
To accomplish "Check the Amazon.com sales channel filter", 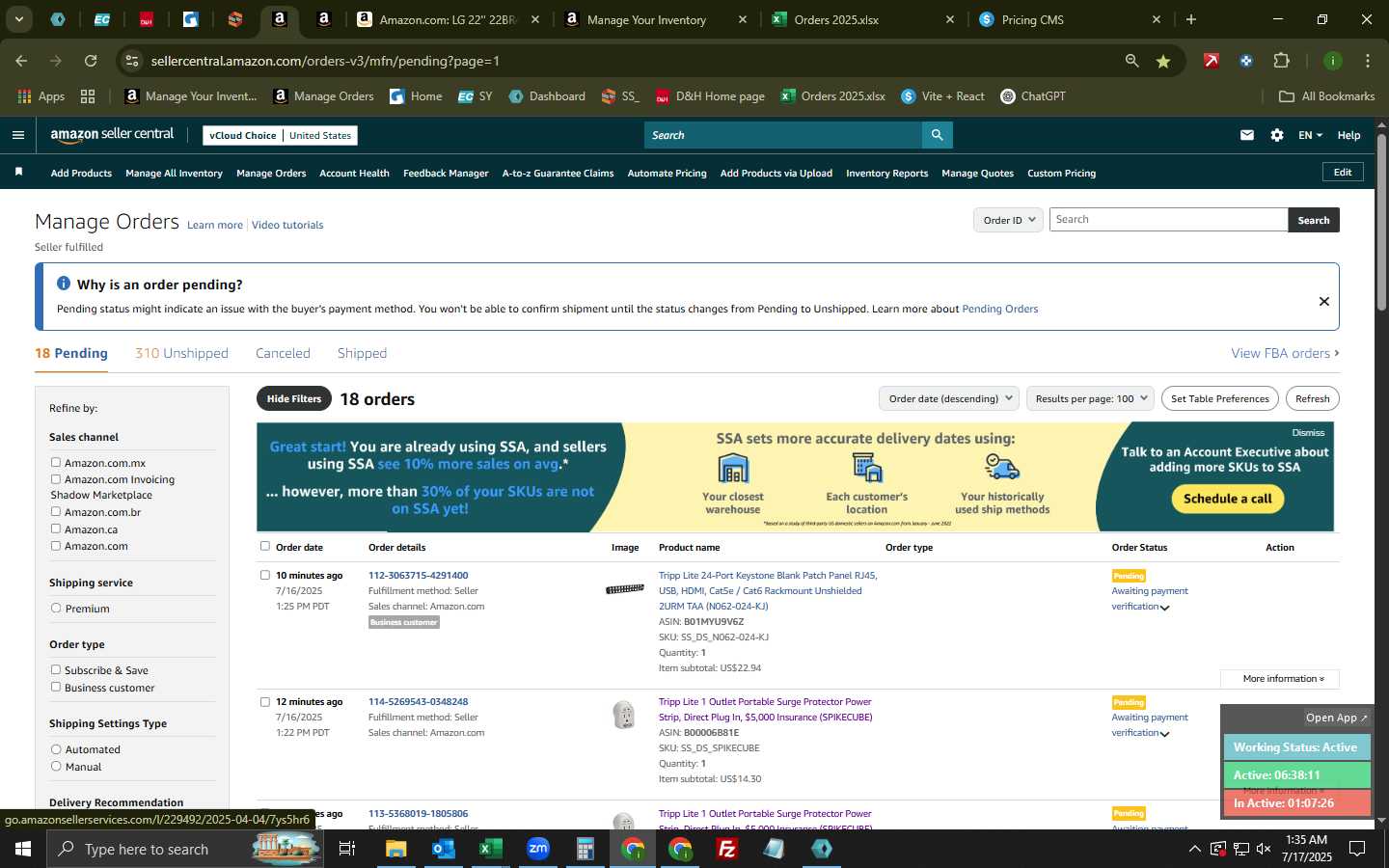I will pos(56,545).
